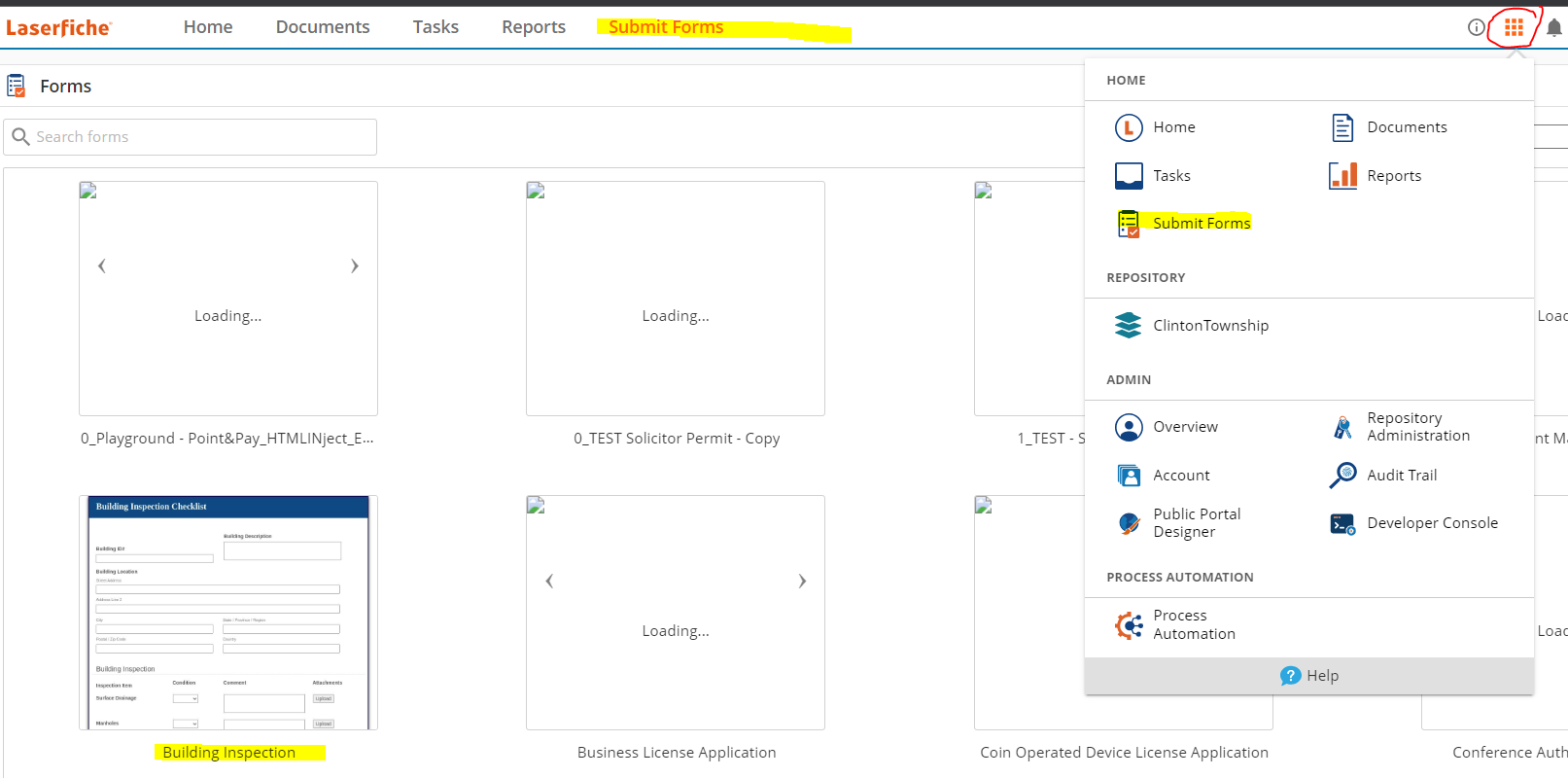
Task: Show previous preview of Playground form
Action: coord(102,266)
